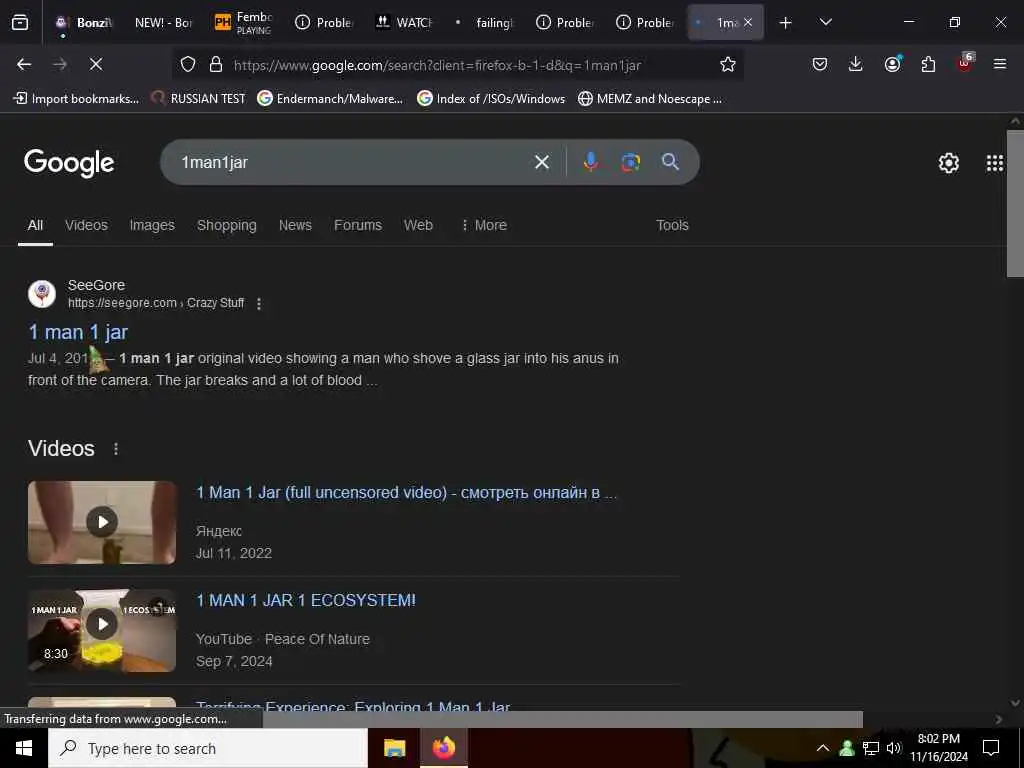Screen dimensions: 1024x768
Task: Click the Windows taskbar search box
Action: click(x=208, y=748)
